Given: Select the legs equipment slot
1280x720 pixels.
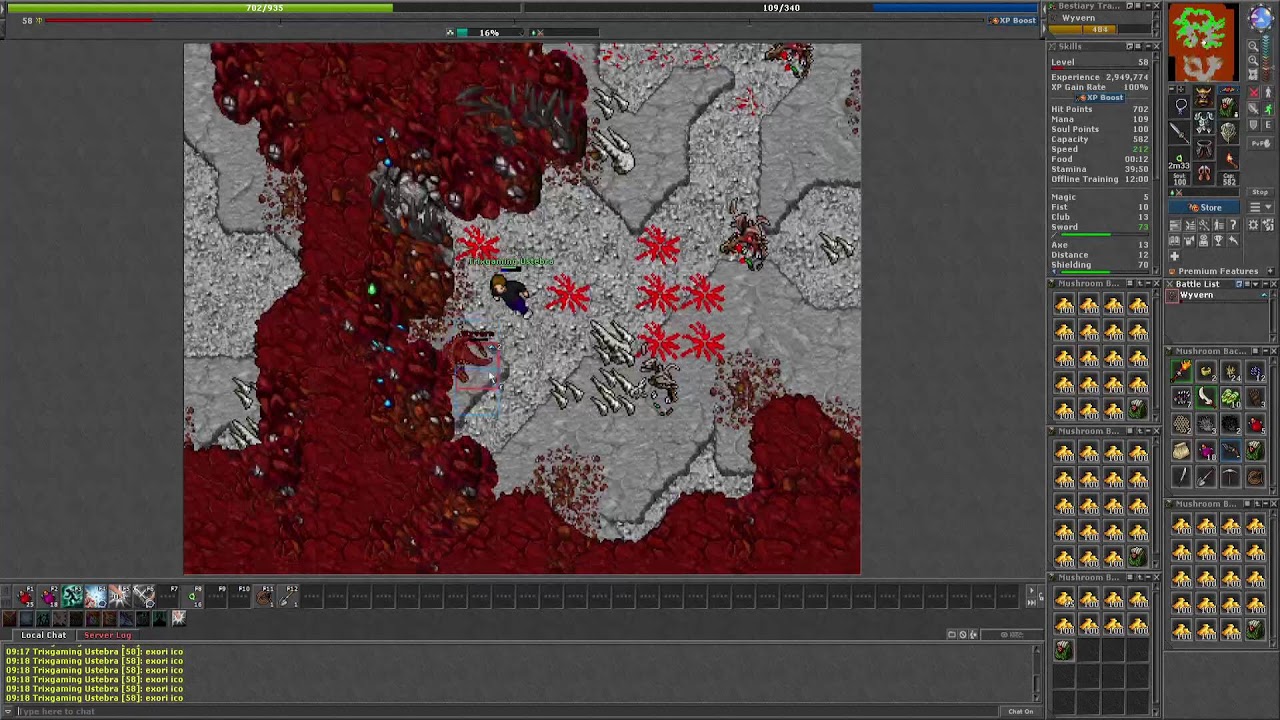Looking at the screenshot, I should [x=1203, y=148].
